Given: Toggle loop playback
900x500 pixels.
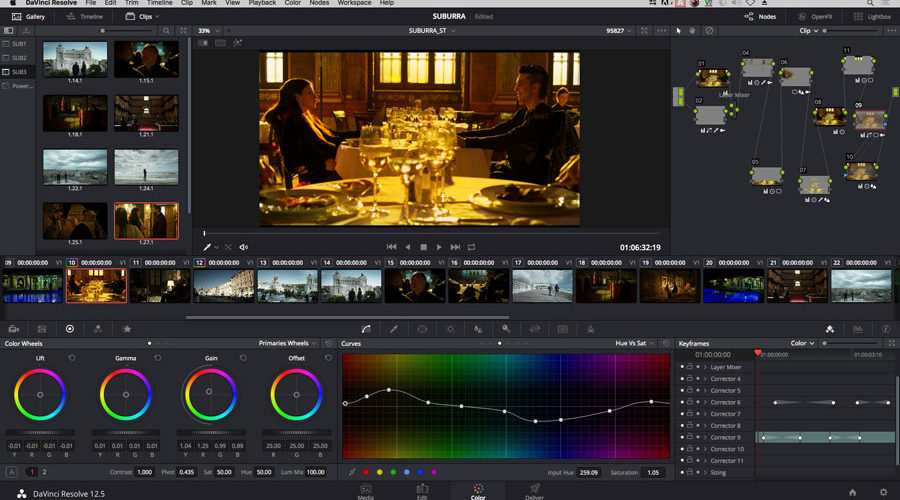Looking at the screenshot, I should click(471, 247).
